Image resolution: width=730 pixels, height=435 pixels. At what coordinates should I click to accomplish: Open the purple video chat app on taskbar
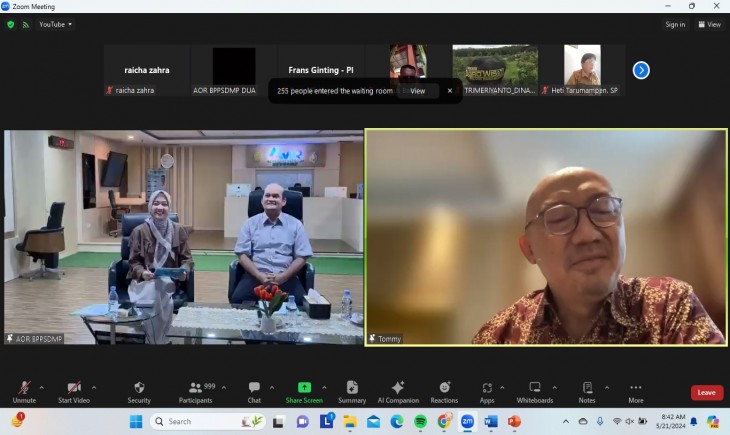(x=303, y=421)
